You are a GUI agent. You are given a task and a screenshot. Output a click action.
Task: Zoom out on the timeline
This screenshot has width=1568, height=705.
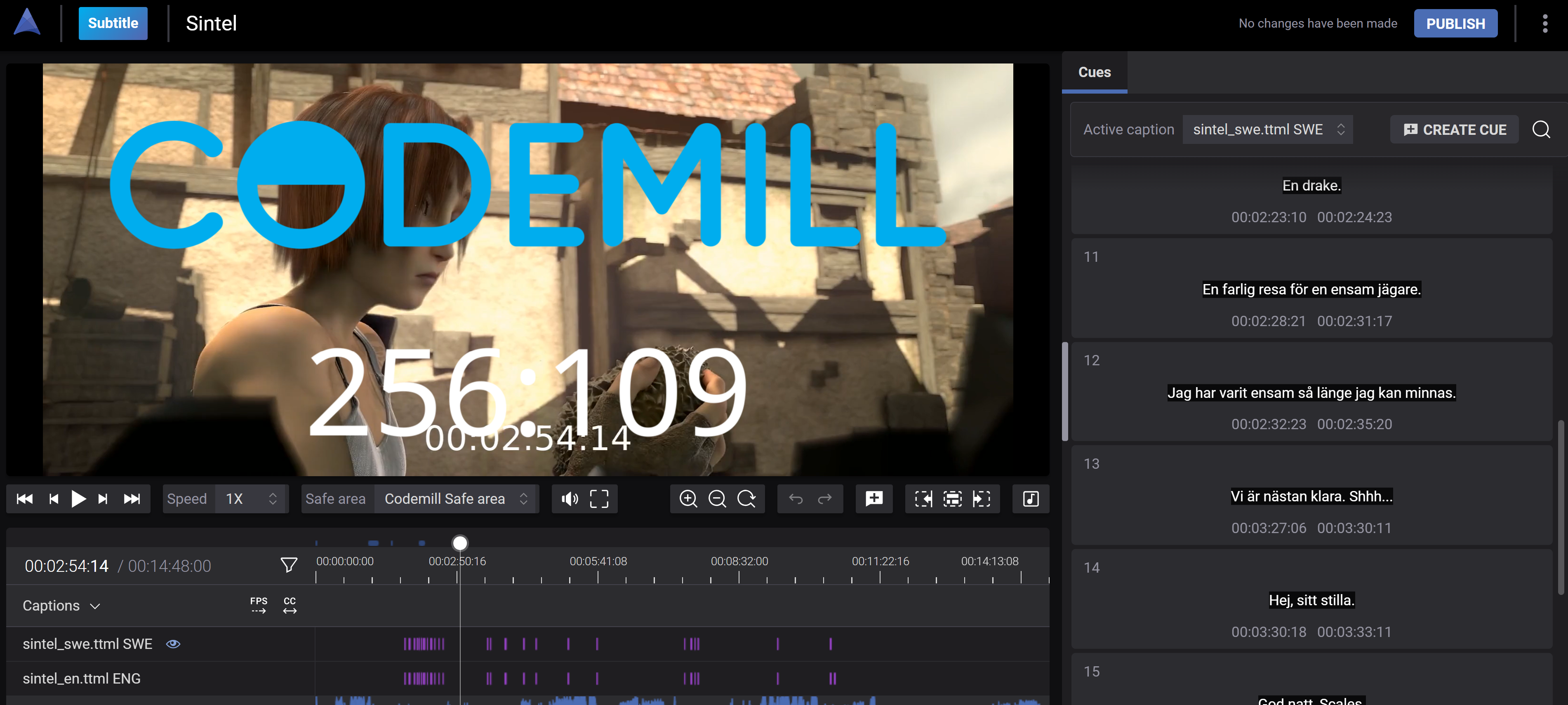[x=717, y=499]
